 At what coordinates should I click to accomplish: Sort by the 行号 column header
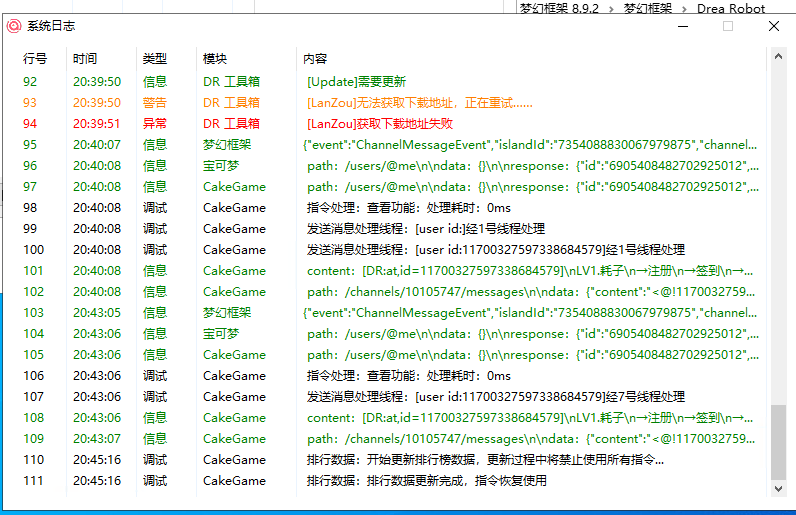coord(35,59)
